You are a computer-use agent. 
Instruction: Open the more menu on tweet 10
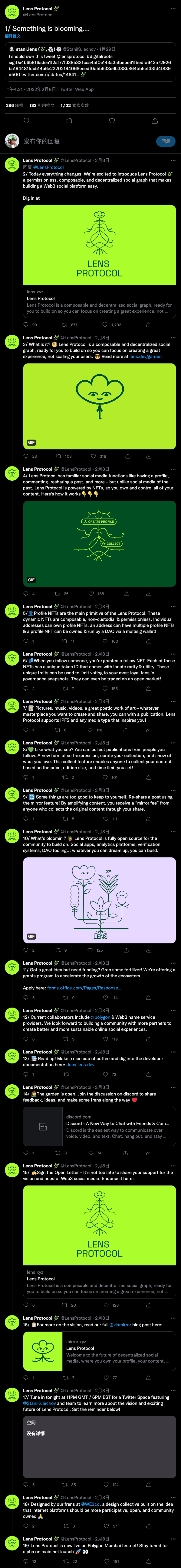coord(173,831)
